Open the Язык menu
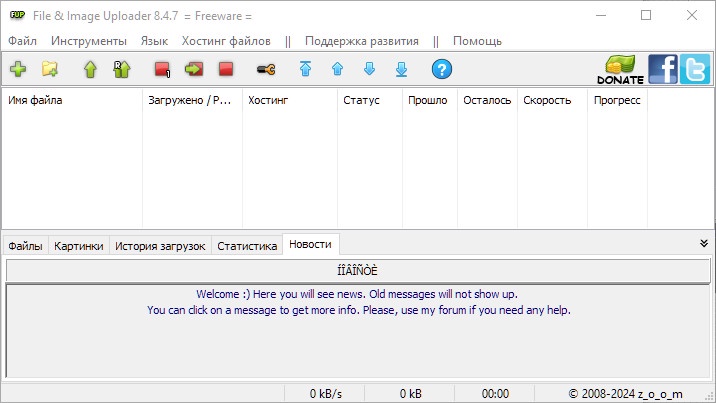 (154, 41)
